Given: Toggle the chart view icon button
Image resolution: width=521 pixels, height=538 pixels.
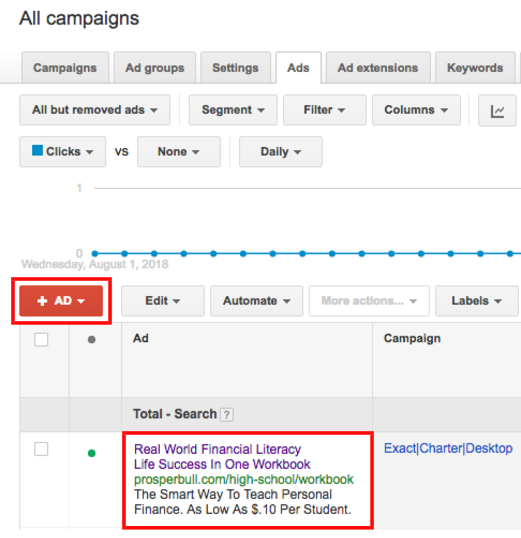Looking at the screenshot, I should (x=497, y=110).
